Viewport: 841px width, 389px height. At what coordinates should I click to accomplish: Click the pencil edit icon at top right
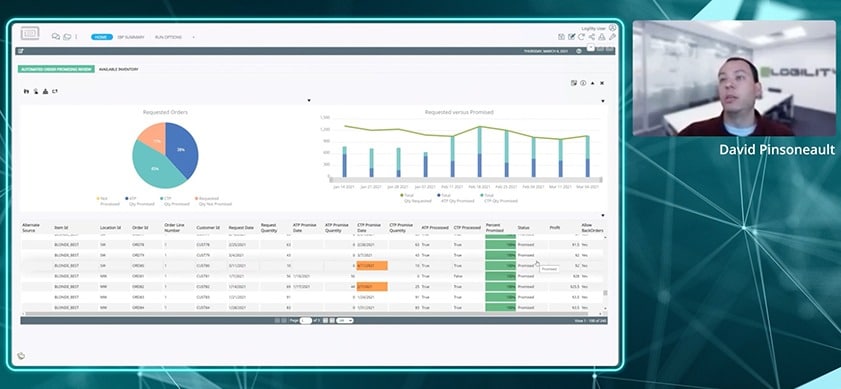point(612,36)
